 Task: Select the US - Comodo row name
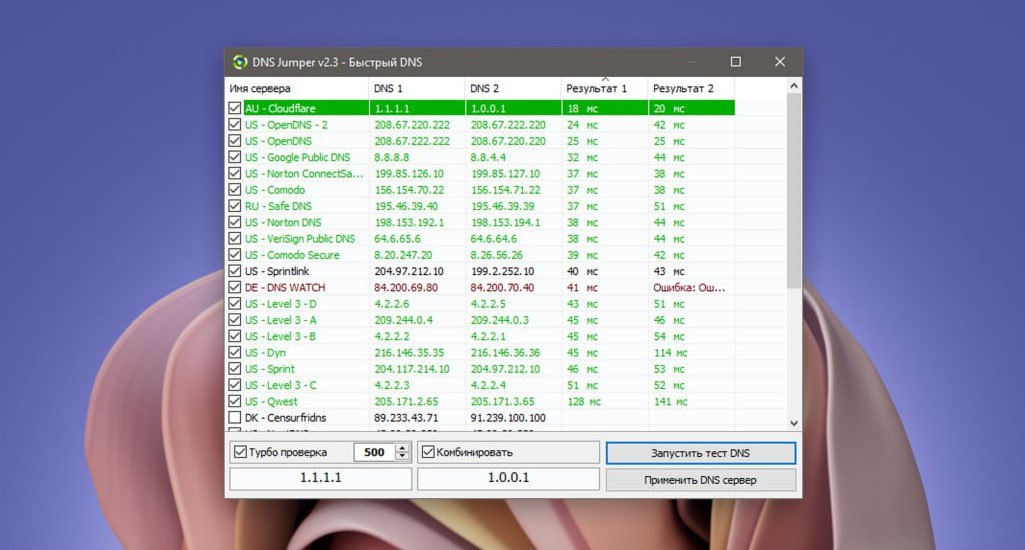pyautogui.click(x=275, y=190)
